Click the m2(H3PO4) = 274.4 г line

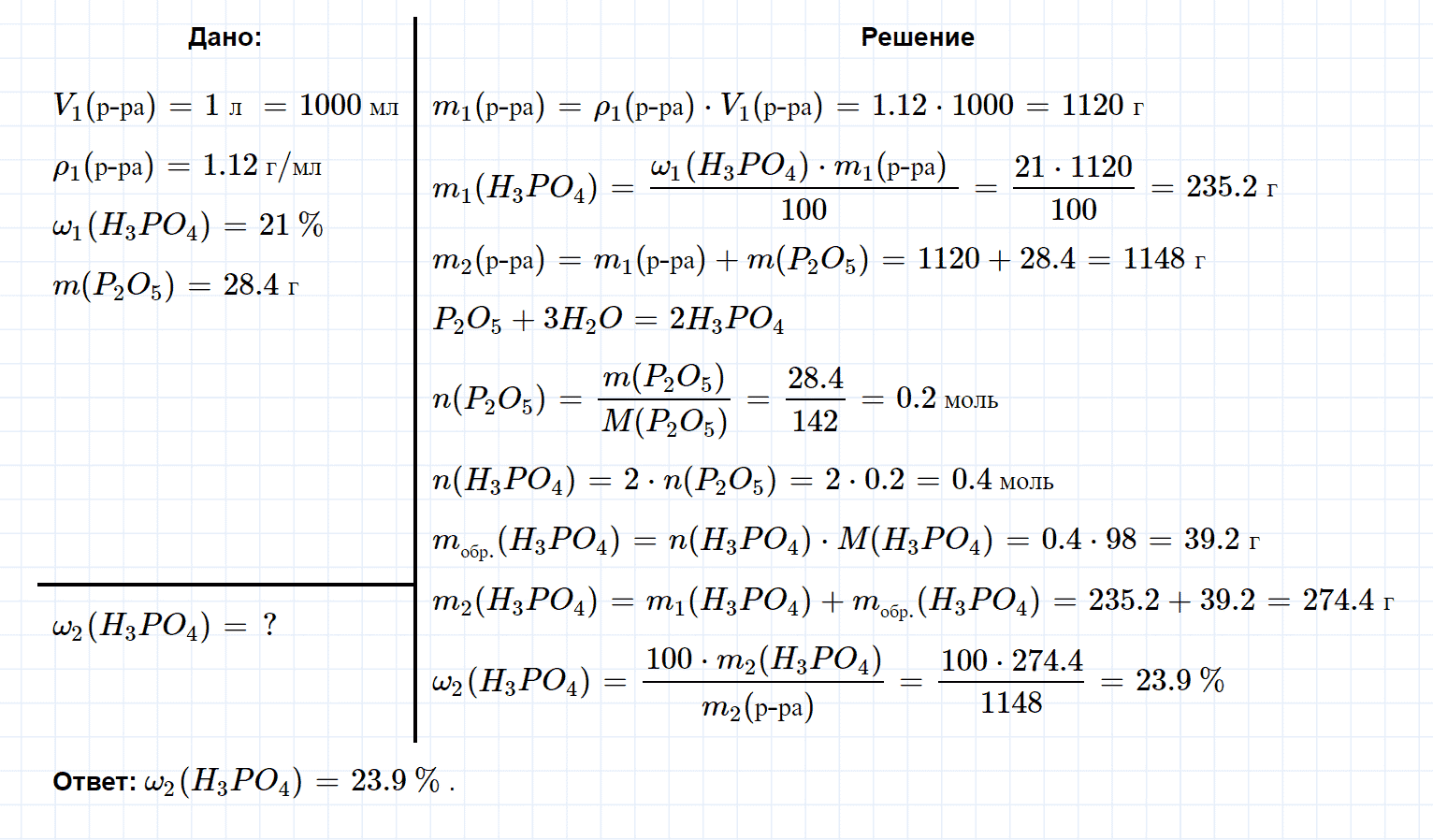click(x=913, y=601)
